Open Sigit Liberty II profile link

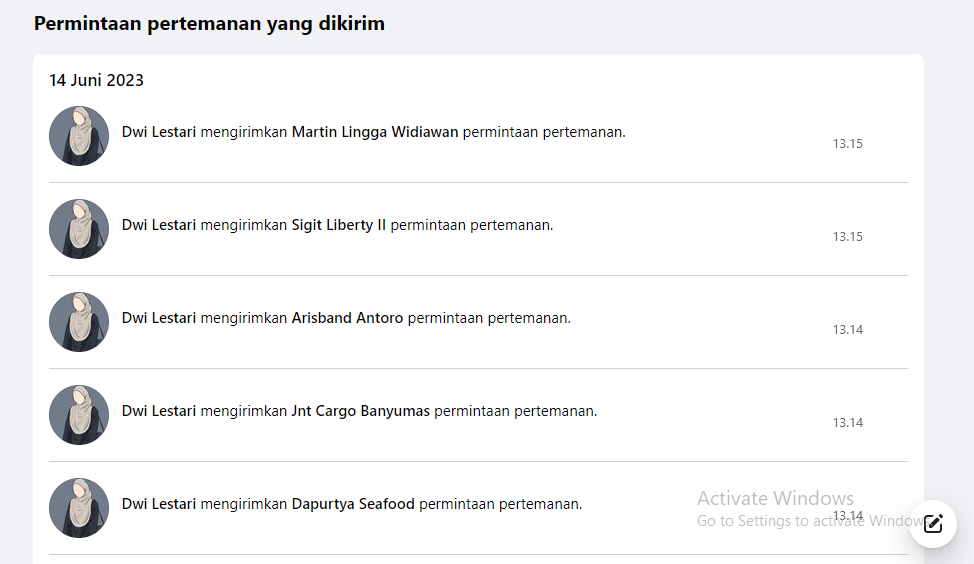click(339, 225)
